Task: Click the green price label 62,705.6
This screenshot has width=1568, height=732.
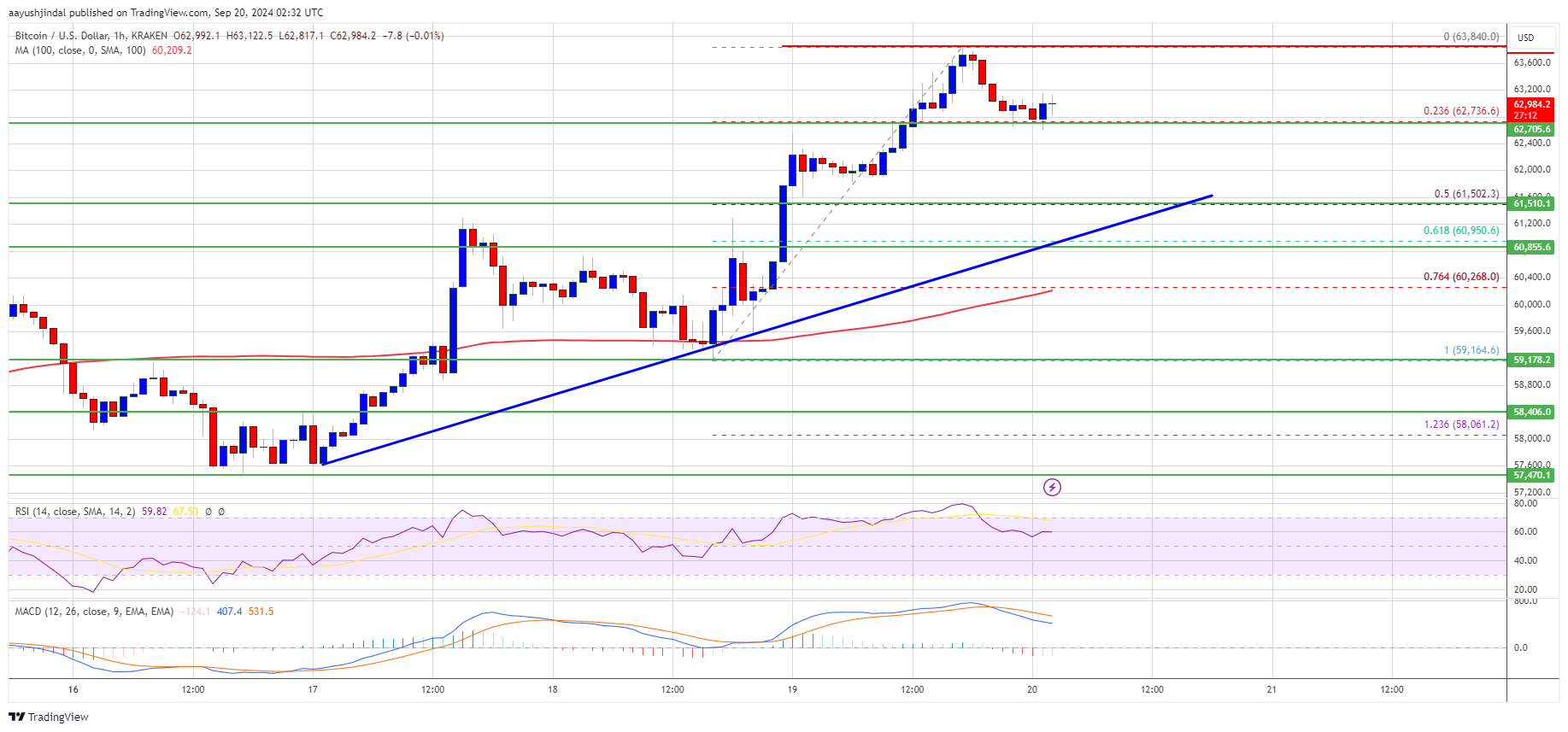Action: tap(1531, 129)
